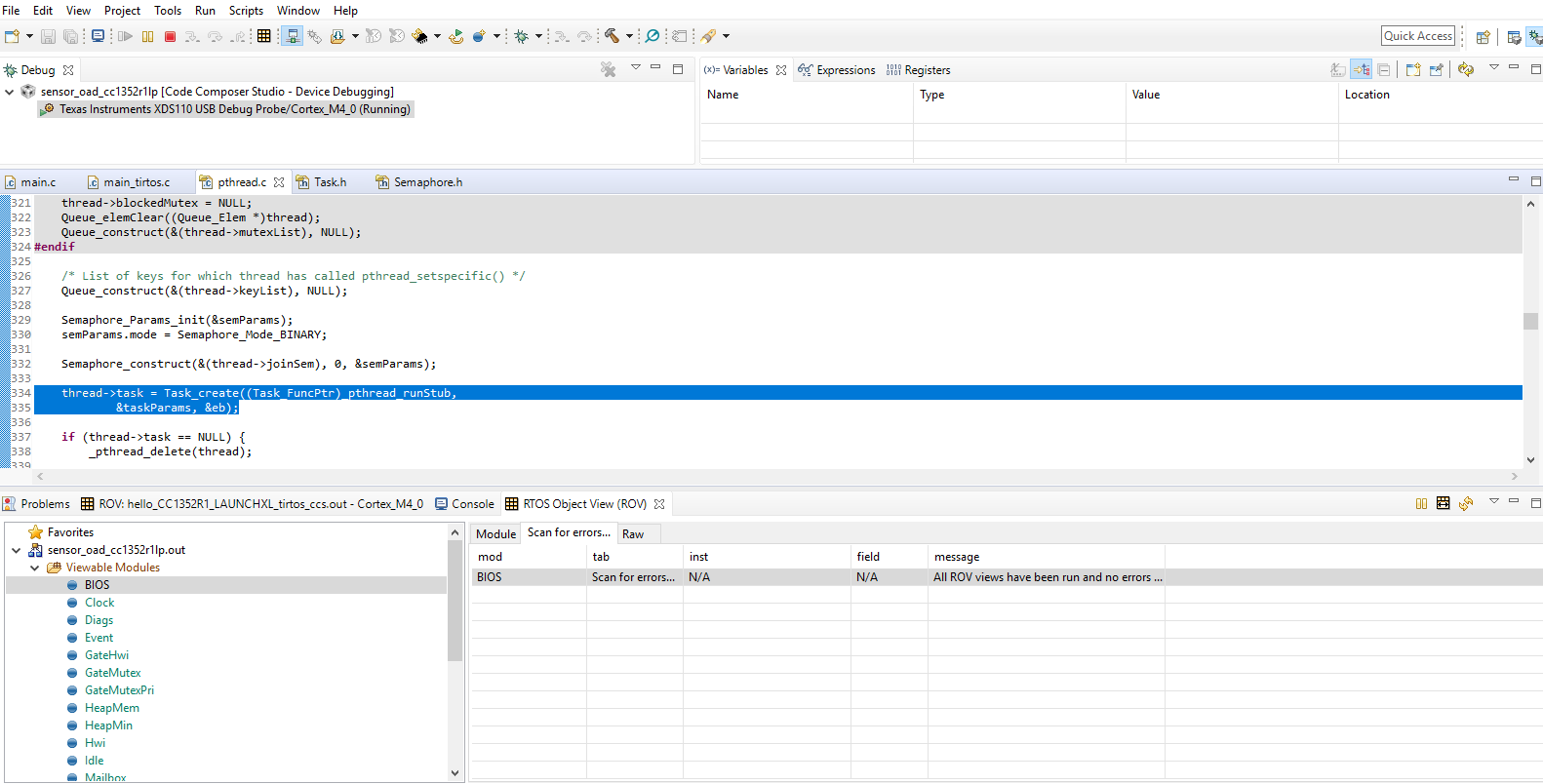
Task: Pause ROV updates with the yellow pause icon
Action: (x=1421, y=503)
